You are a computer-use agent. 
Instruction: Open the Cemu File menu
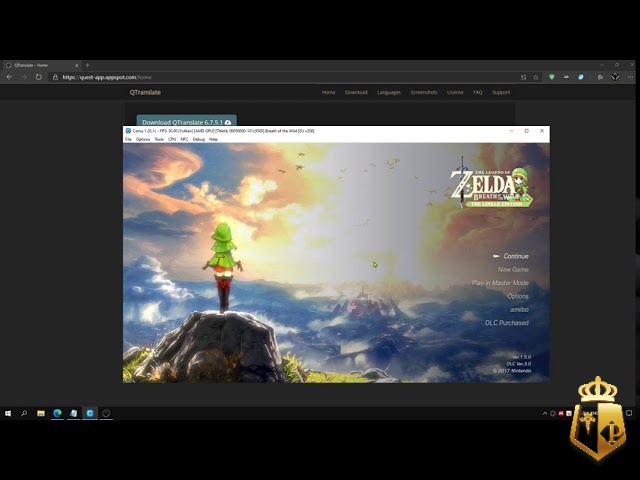pyautogui.click(x=128, y=139)
